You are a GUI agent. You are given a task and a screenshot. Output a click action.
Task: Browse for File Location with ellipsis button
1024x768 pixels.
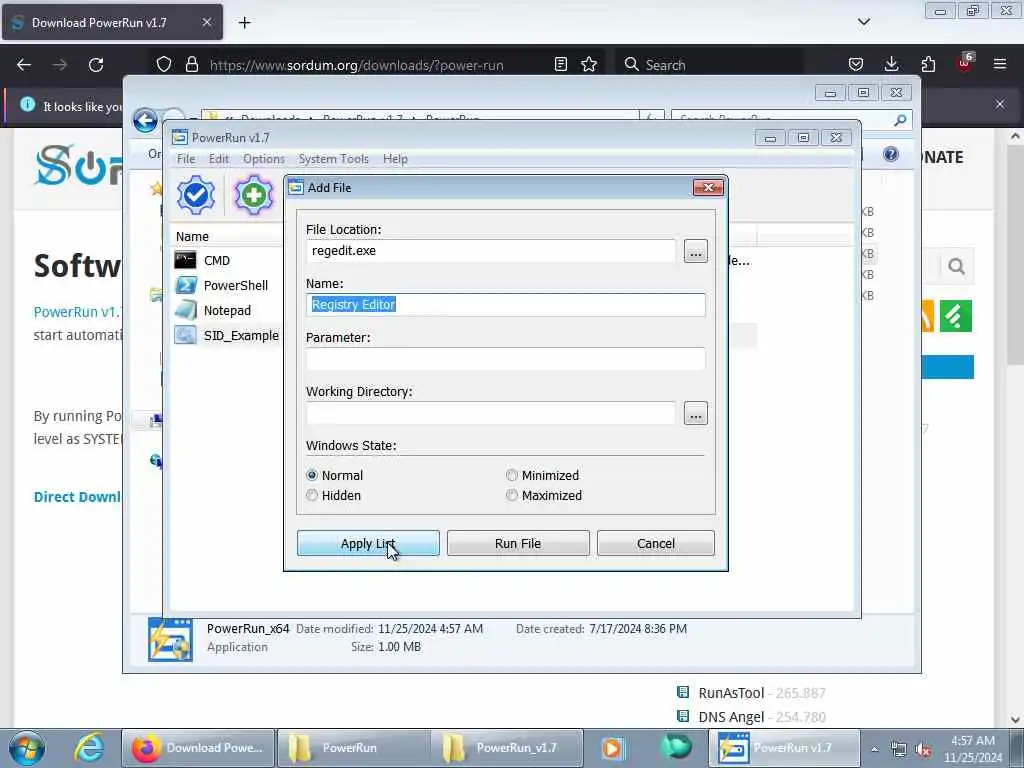[x=696, y=251]
